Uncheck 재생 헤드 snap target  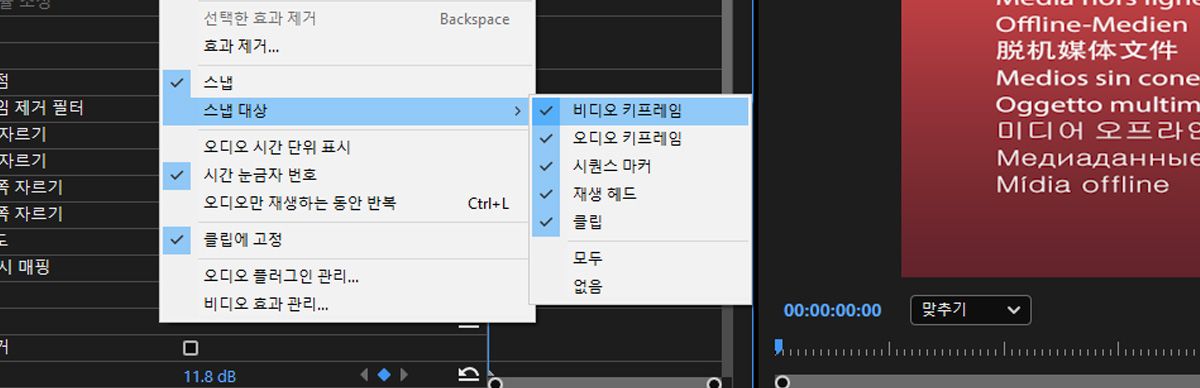pyautogui.click(x=640, y=194)
